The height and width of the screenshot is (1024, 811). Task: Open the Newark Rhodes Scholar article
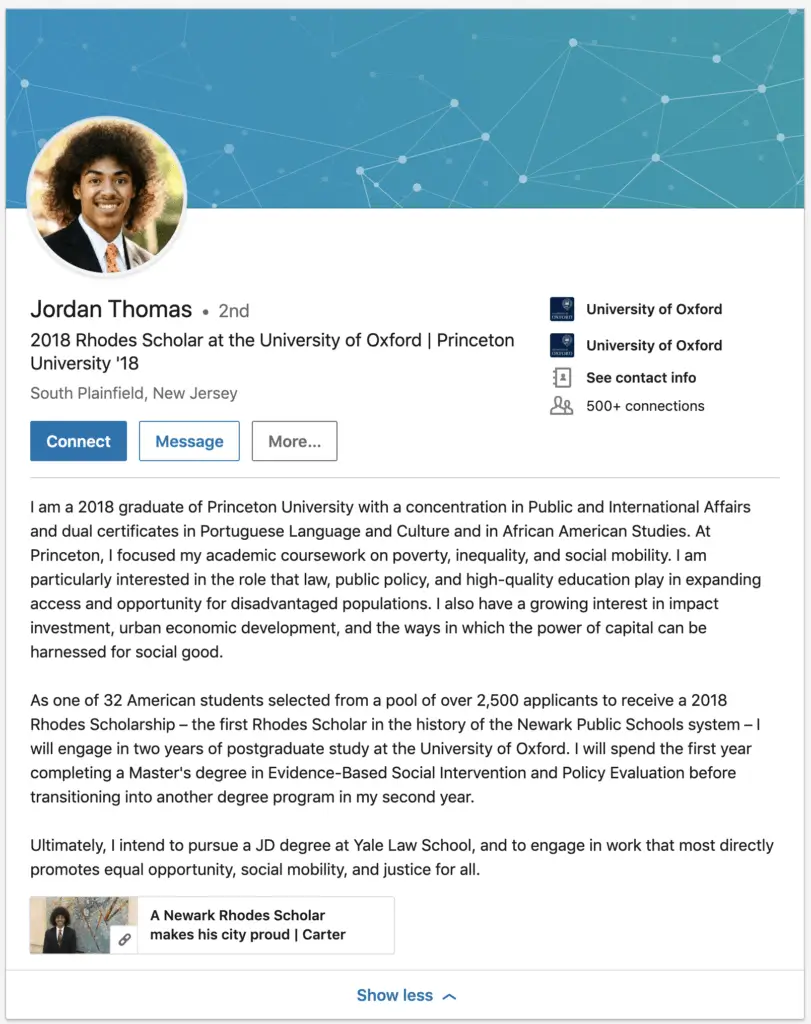click(x=250, y=925)
